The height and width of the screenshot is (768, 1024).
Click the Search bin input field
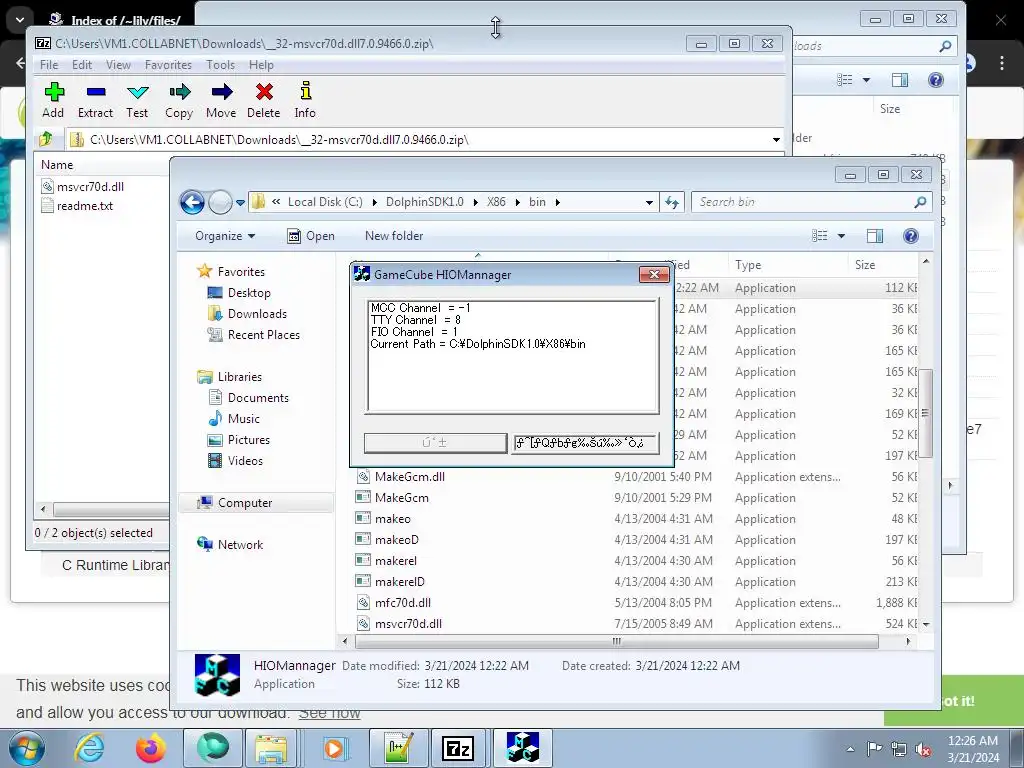coord(811,202)
